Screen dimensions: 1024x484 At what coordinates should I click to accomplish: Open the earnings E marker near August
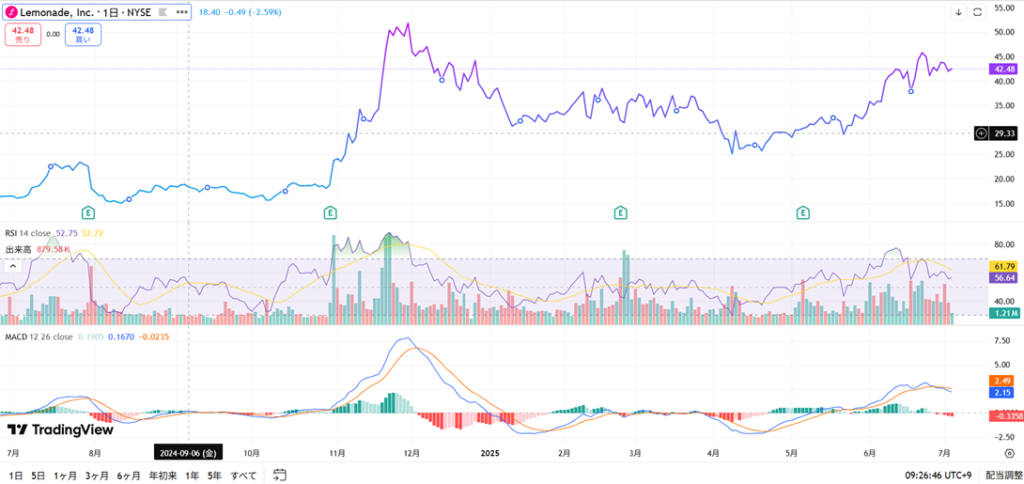click(87, 212)
